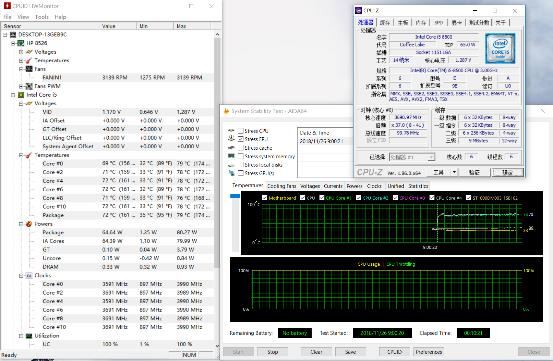
Task: Toggle the Fans PWM node expander
Action: coord(21,86)
